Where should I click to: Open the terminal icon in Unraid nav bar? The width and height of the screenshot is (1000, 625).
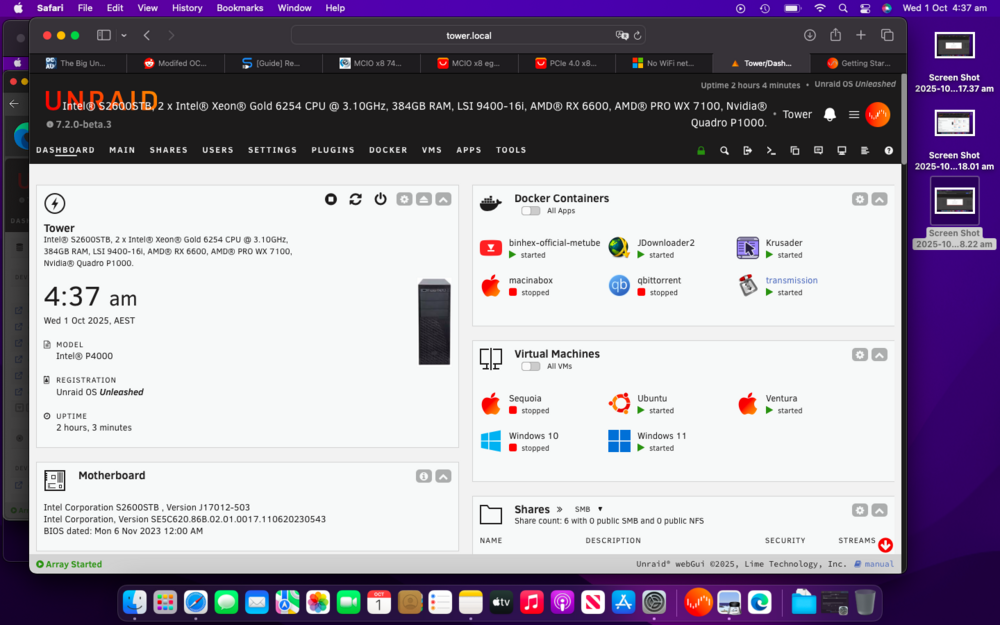click(771, 151)
